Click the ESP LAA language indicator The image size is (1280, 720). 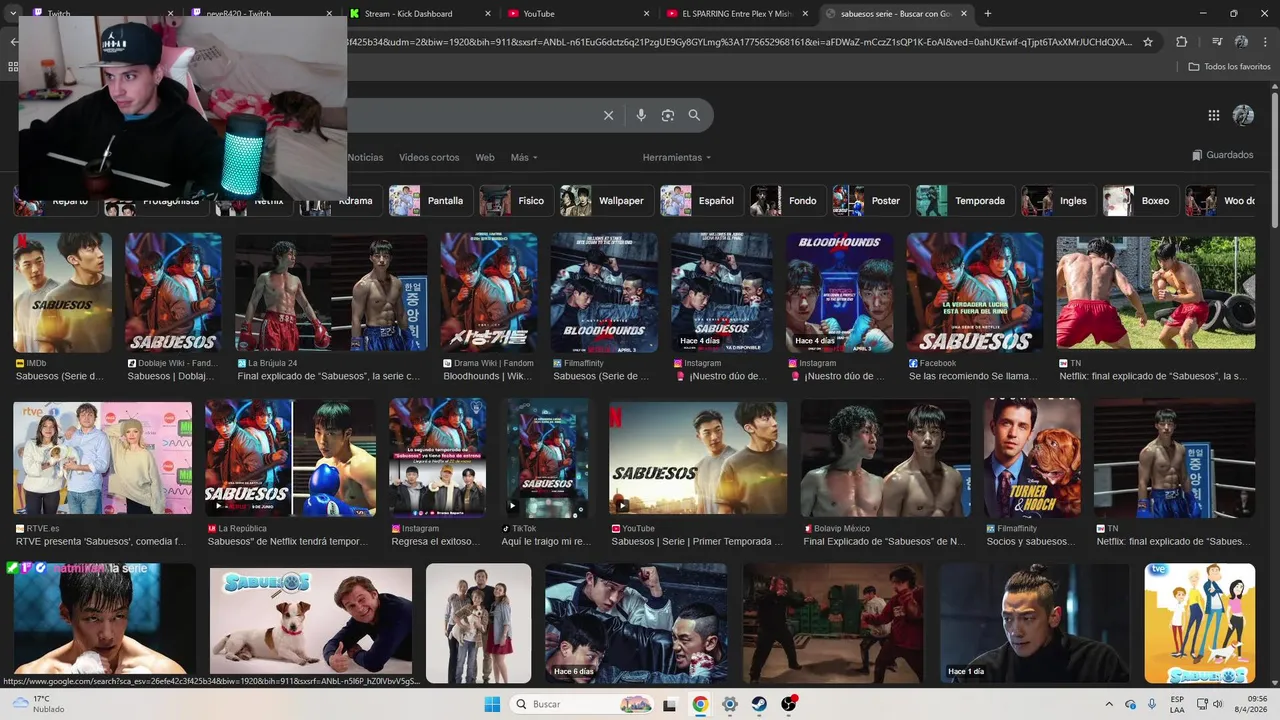pos(1177,704)
